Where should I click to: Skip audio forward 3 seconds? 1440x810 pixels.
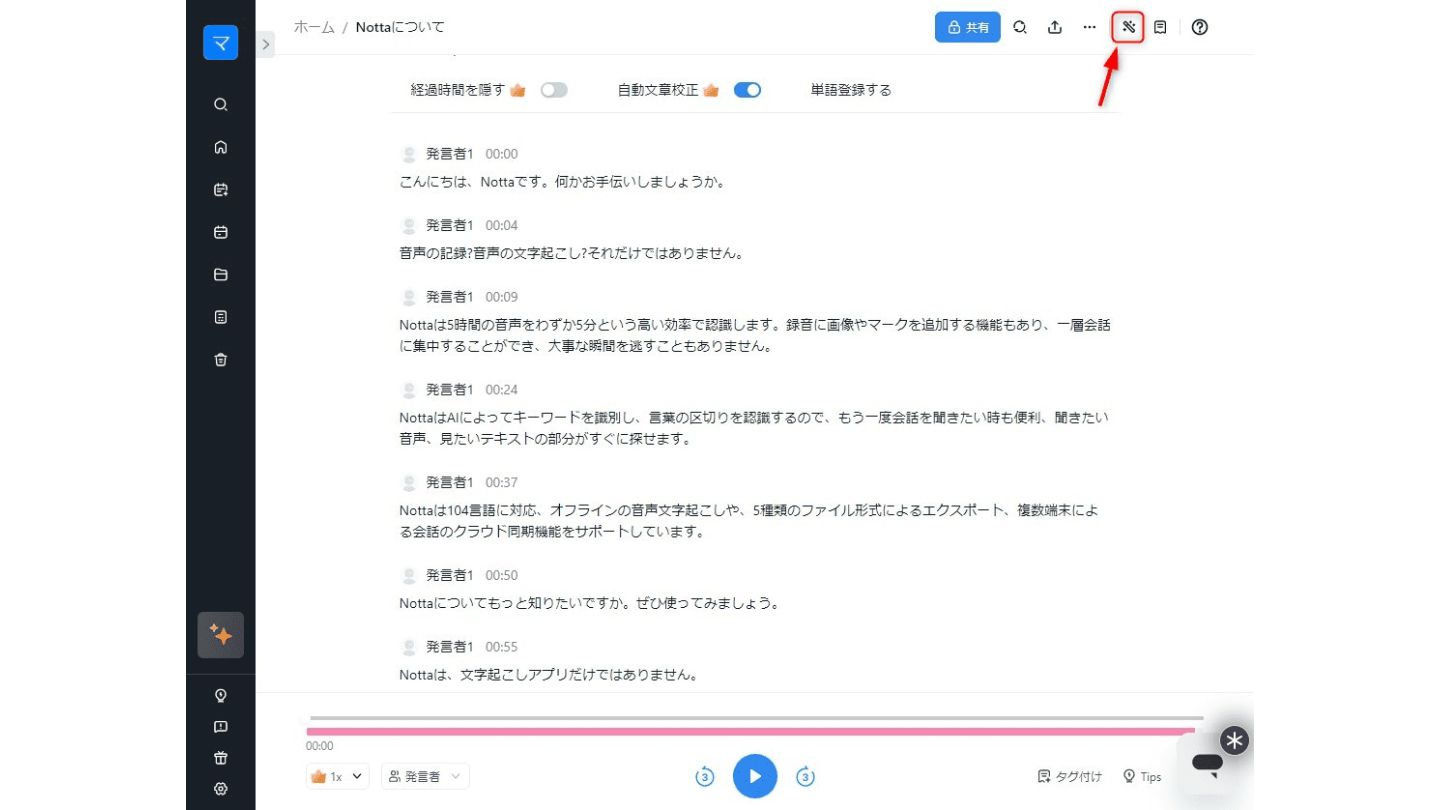click(806, 776)
